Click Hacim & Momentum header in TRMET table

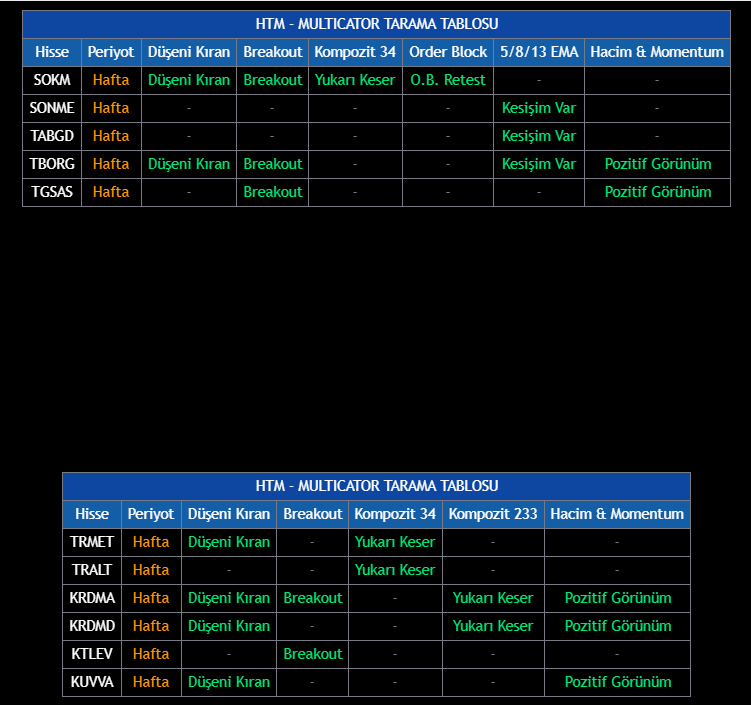click(617, 514)
